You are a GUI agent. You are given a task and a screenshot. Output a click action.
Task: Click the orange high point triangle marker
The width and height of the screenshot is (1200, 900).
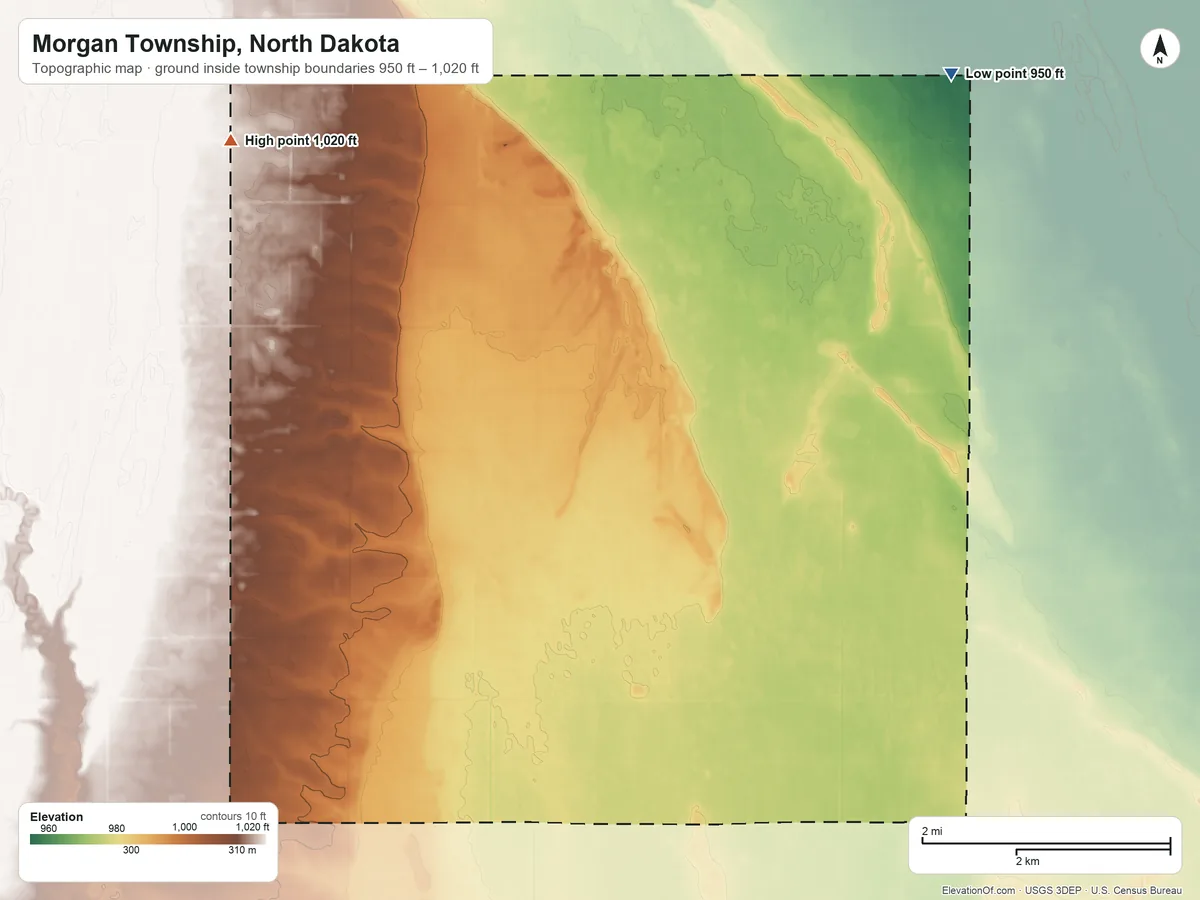[x=230, y=141]
